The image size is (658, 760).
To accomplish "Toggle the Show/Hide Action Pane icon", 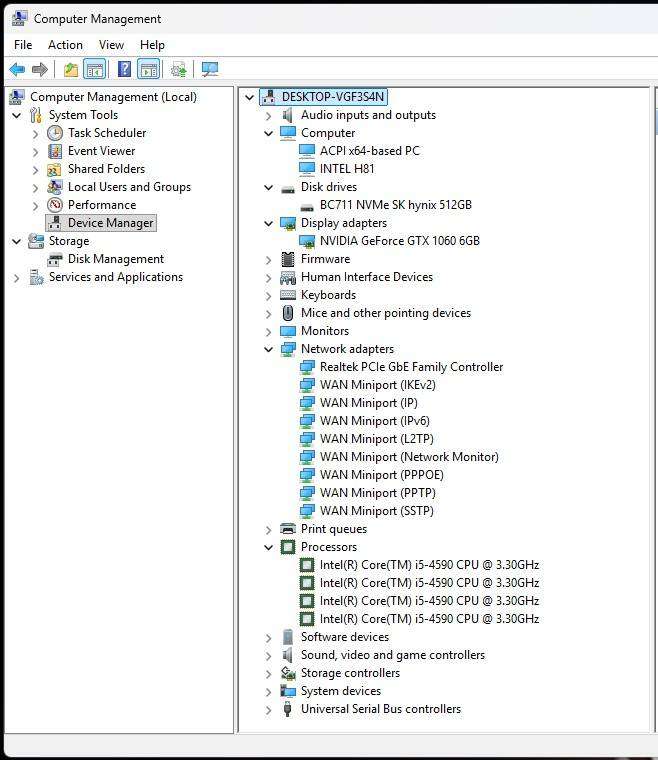I will click(149, 69).
